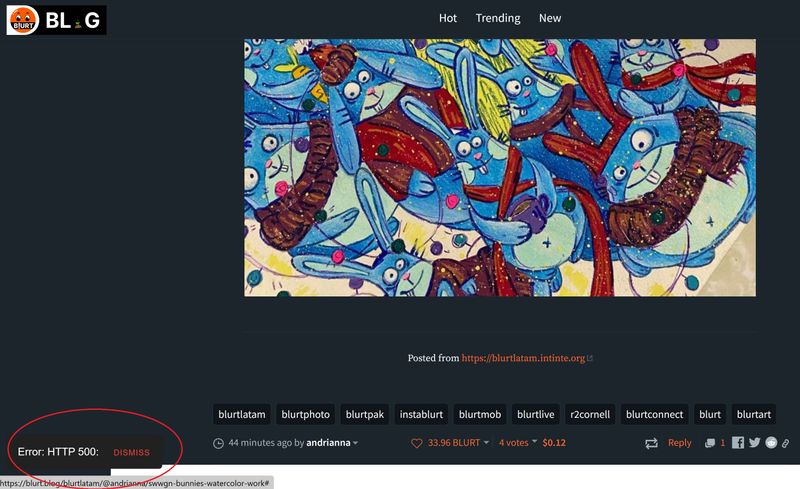
Task: Dismiss the HTTP 500 error
Action: pos(132,452)
